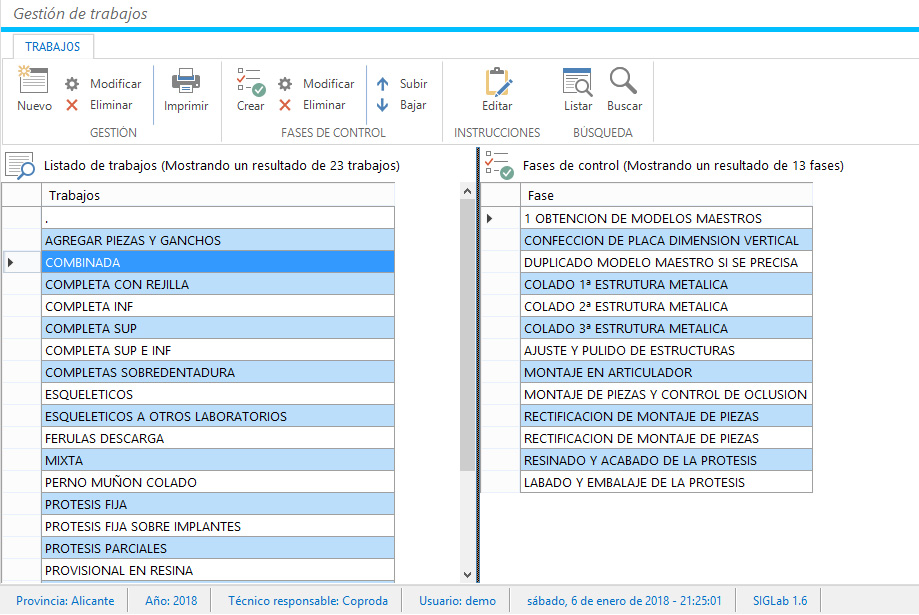Click the Buscar magnifying glass icon

[623, 81]
